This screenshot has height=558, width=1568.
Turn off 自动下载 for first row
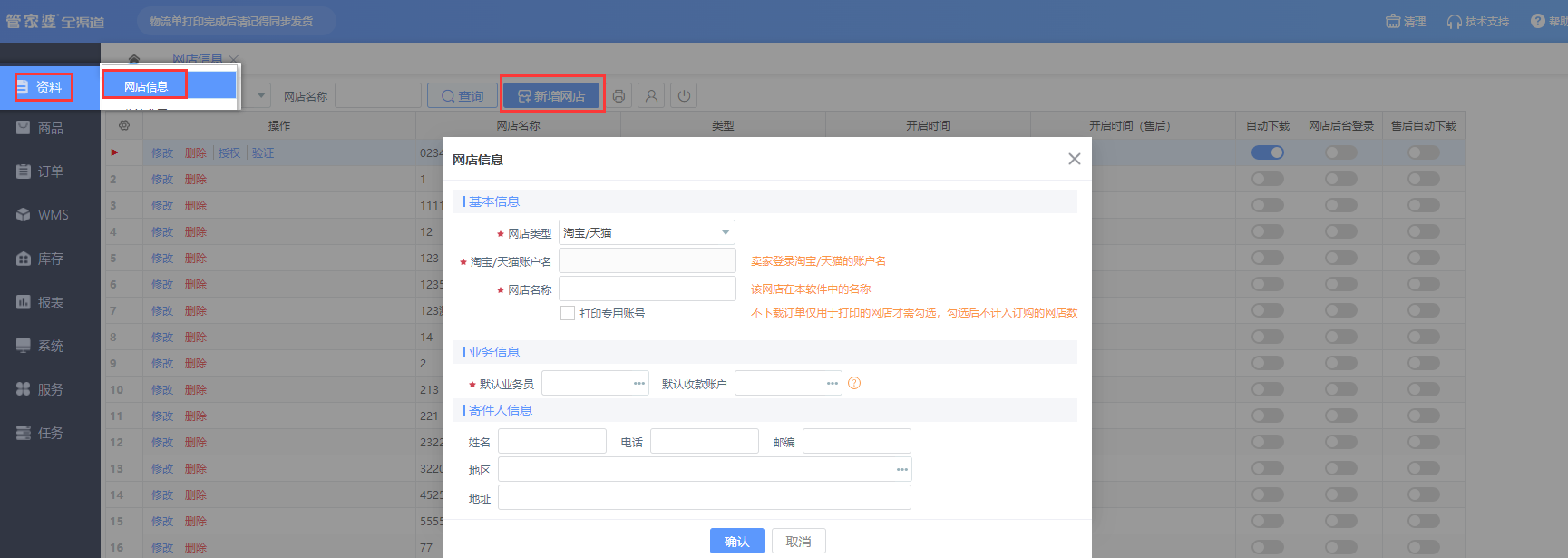pyautogui.click(x=1268, y=152)
